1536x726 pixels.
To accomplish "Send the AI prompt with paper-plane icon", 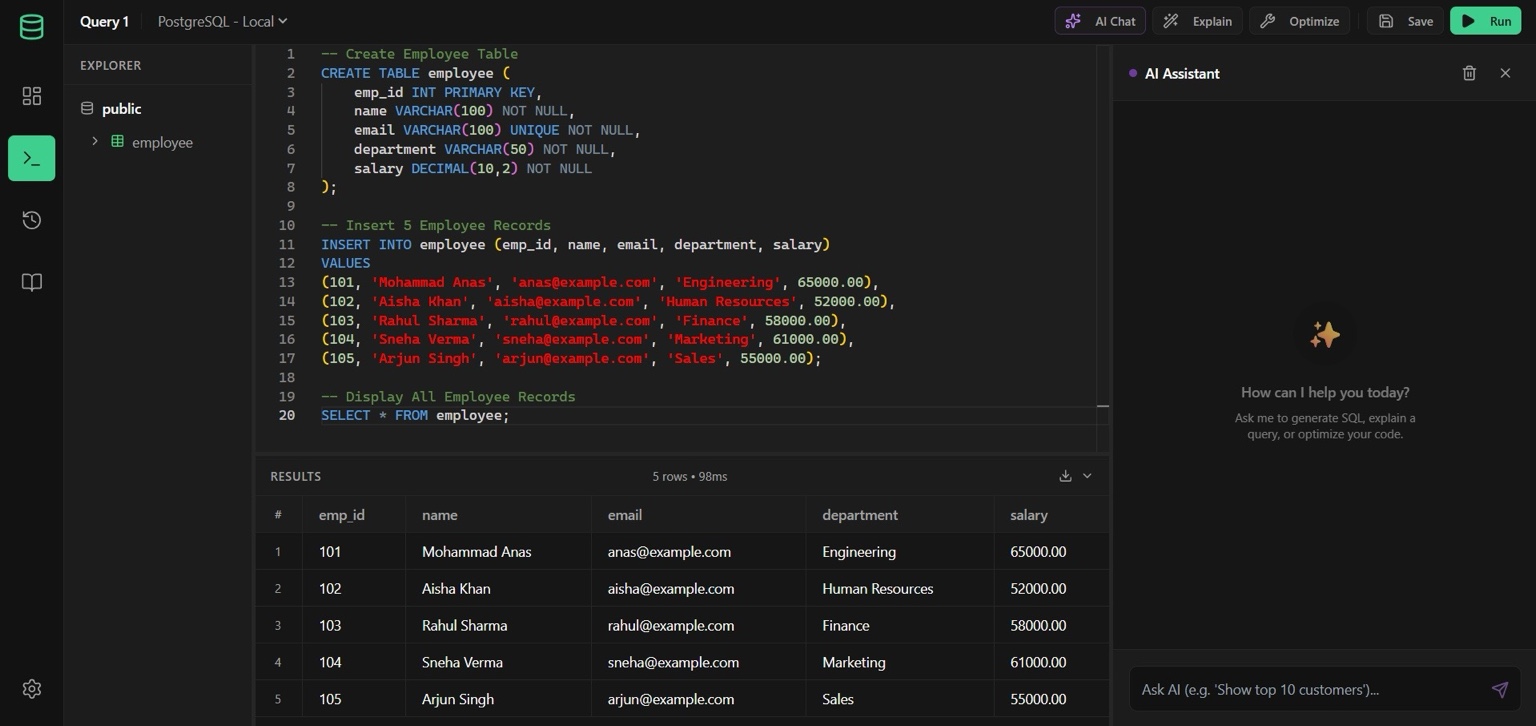I will click(1499, 689).
